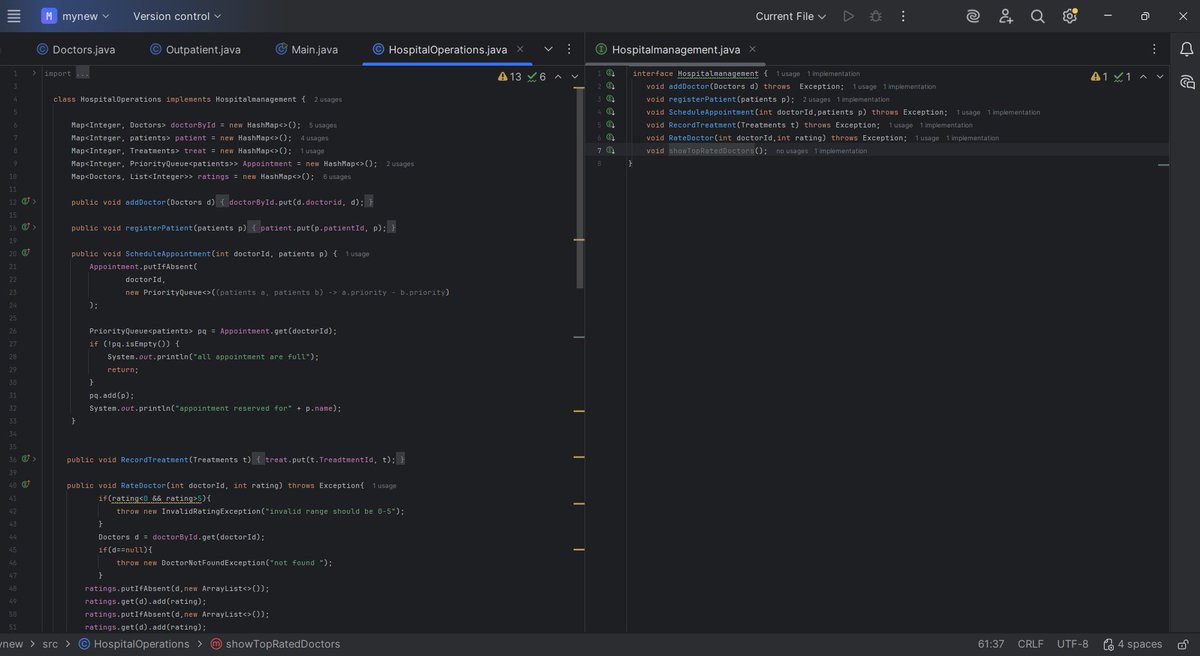Image resolution: width=1200 pixels, height=656 pixels.
Task: Open AI chat tool window icon in right sidebar
Action: (x=1187, y=82)
